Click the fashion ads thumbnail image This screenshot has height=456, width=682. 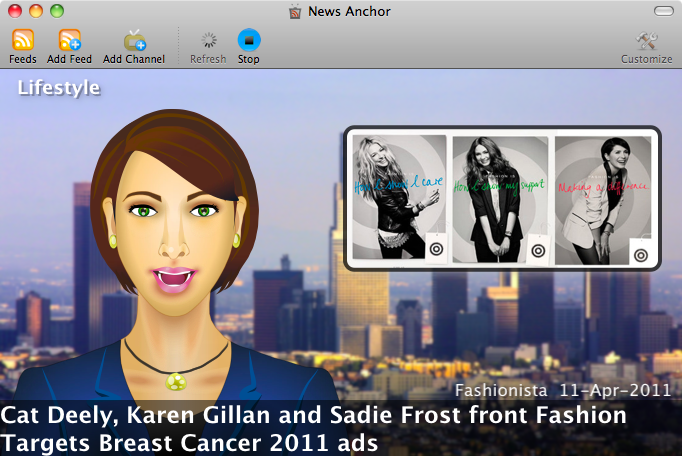502,198
